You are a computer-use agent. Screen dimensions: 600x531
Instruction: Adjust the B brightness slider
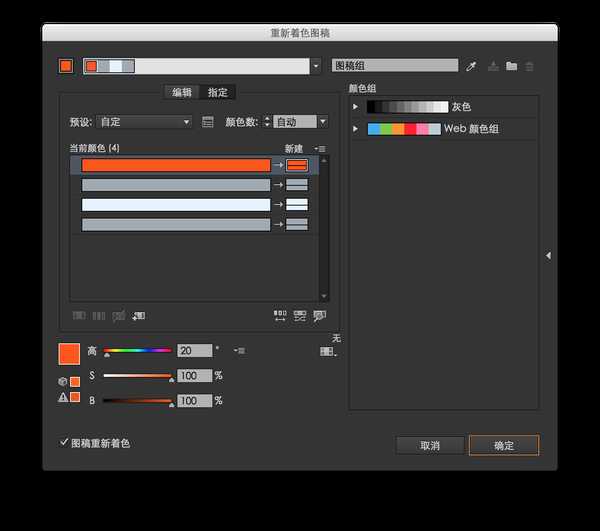pyautogui.click(x=137, y=401)
